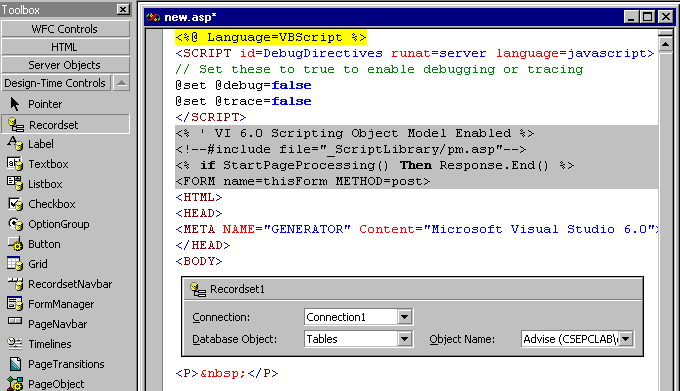The width and height of the screenshot is (680, 391).
Task: Open the Server Objects toolbox tab
Action: (65, 65)
